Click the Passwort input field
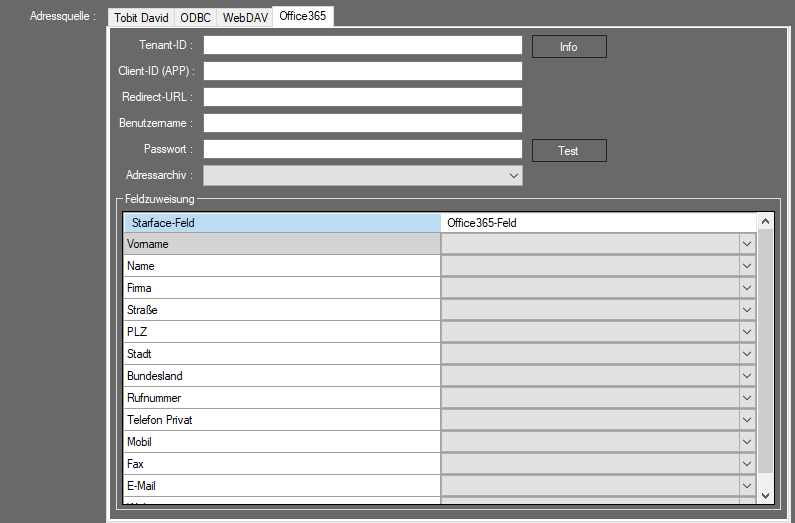Image resolution: width=795 pixels, height=523 pixels. [x=362, y=149]
